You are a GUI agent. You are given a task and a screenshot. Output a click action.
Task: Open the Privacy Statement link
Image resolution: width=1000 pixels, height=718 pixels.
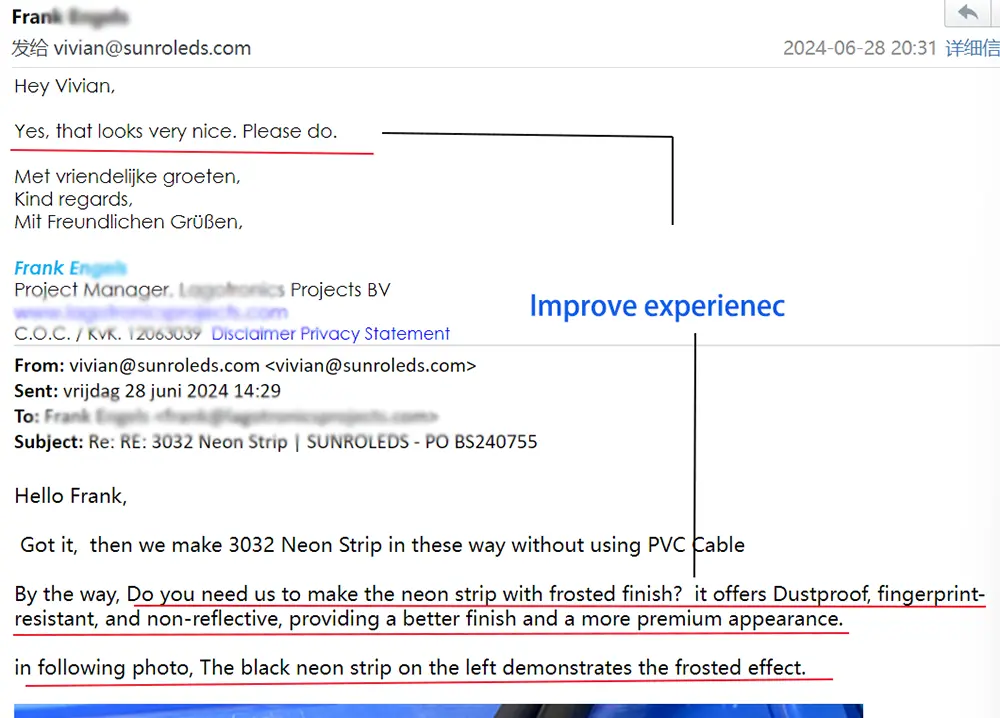pos(375,333)
